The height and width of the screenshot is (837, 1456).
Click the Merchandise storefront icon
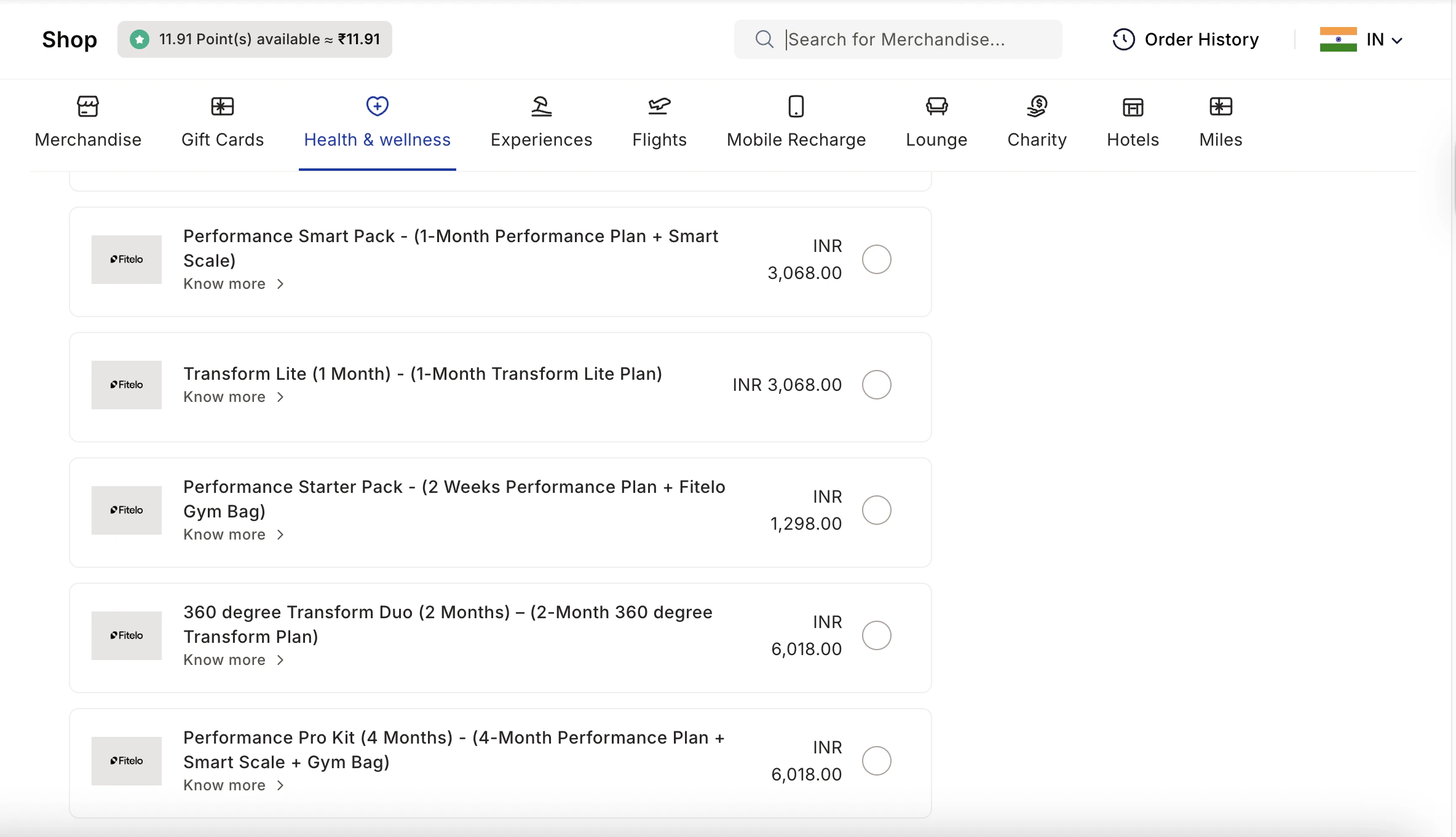tap(88, 106)
